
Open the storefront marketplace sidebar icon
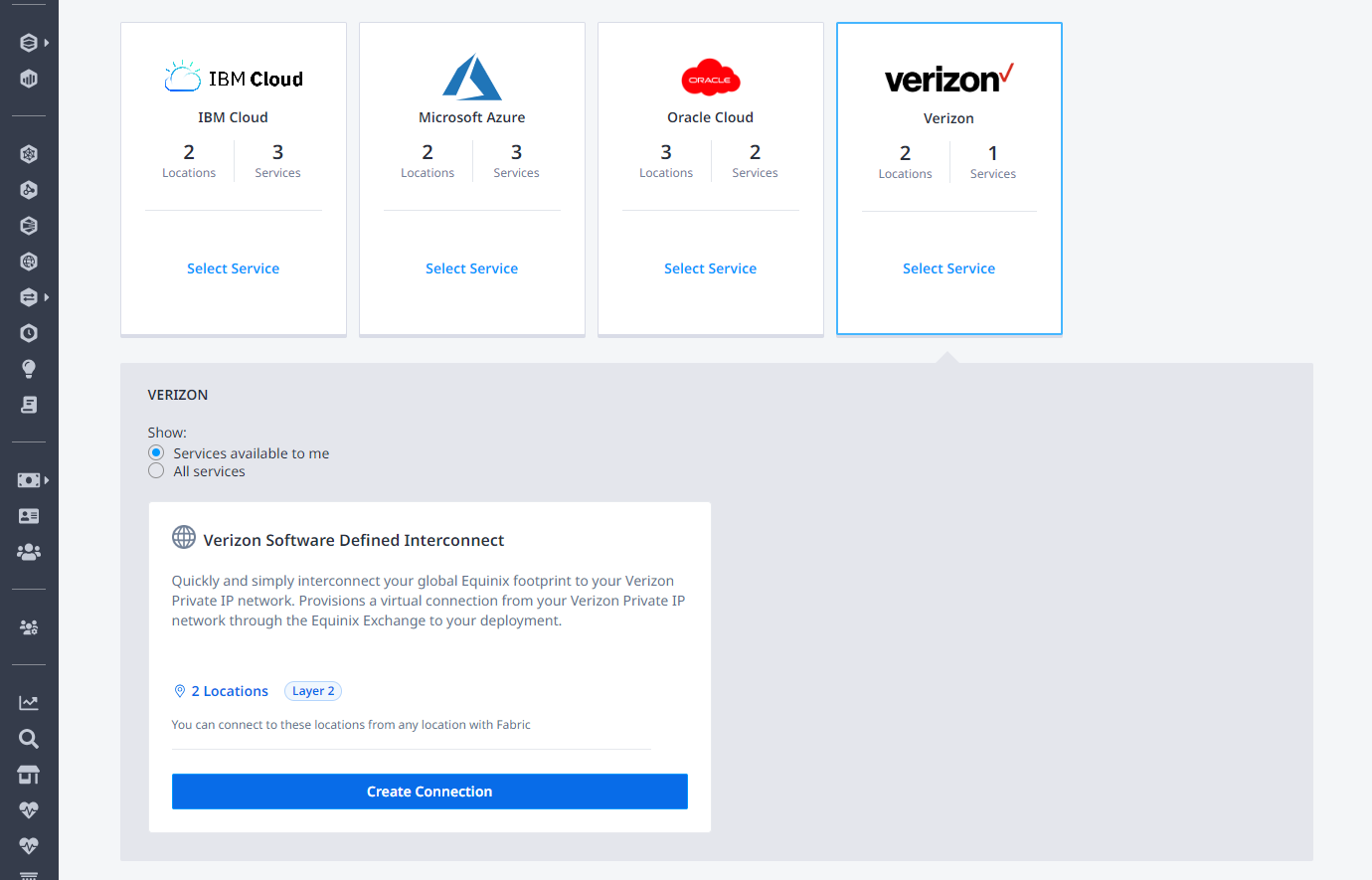(29, 775)
